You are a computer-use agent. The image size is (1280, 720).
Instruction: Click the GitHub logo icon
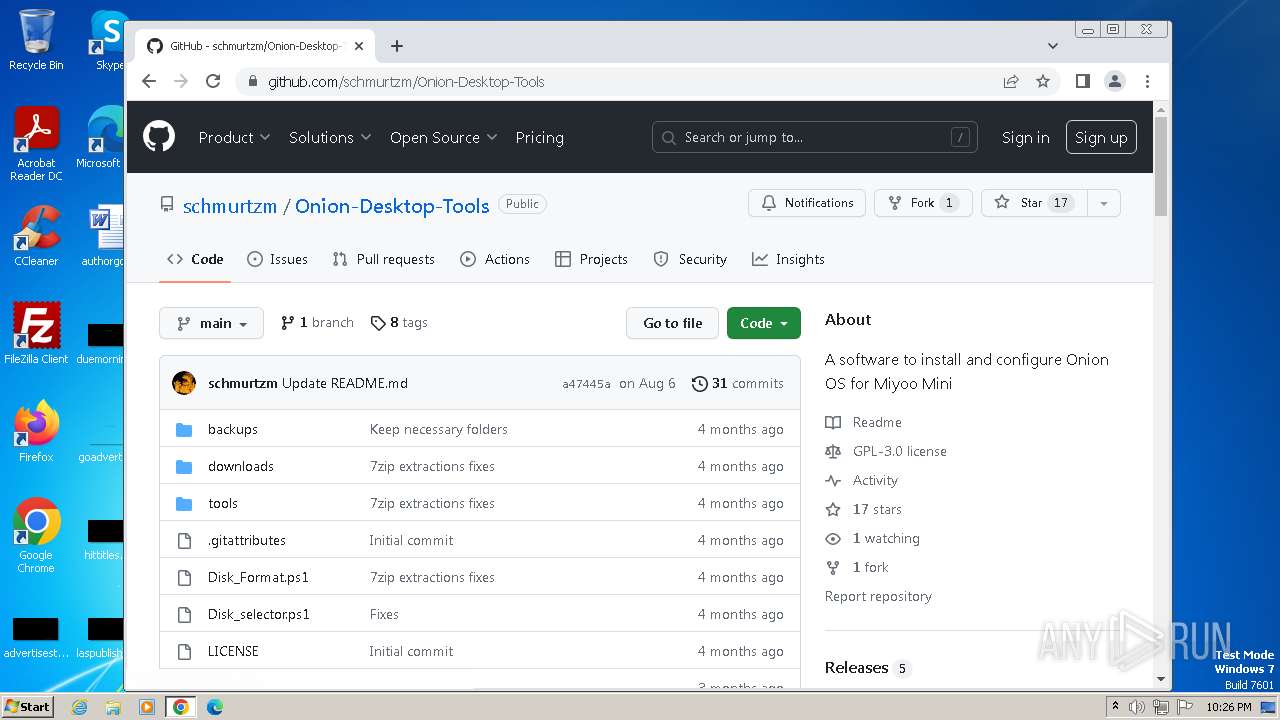[x=158, y=137]
